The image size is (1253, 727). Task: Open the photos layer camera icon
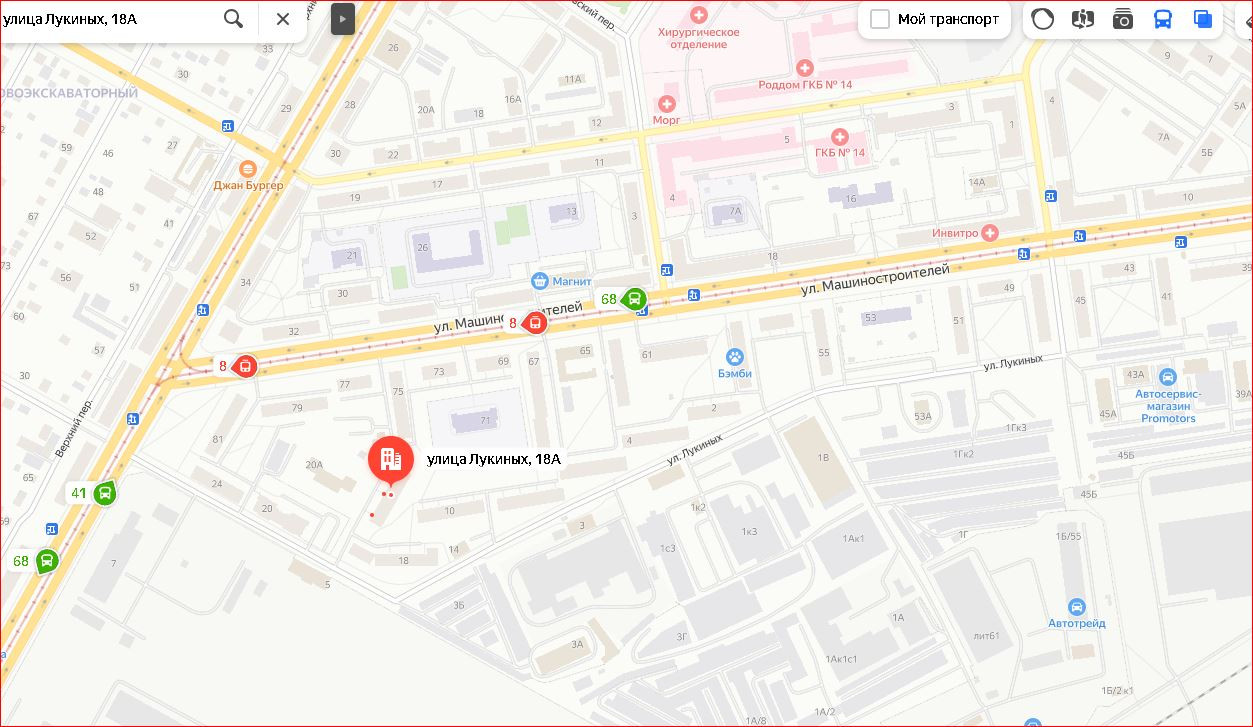click(x=1122, y=19)
